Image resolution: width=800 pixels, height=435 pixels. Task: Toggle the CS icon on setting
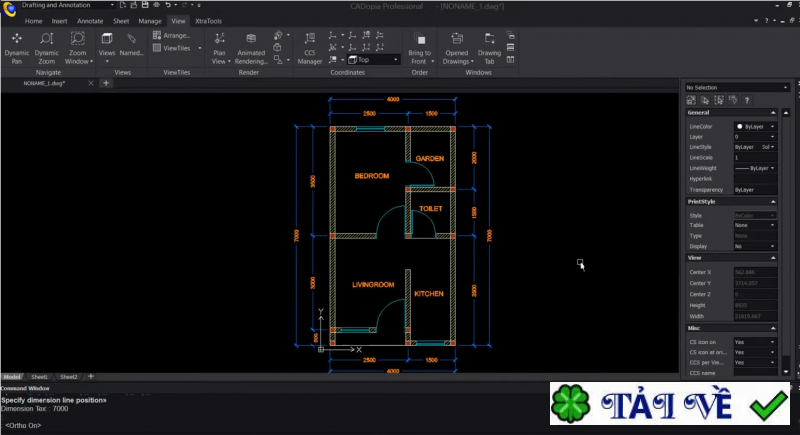[x=754, y=342]
